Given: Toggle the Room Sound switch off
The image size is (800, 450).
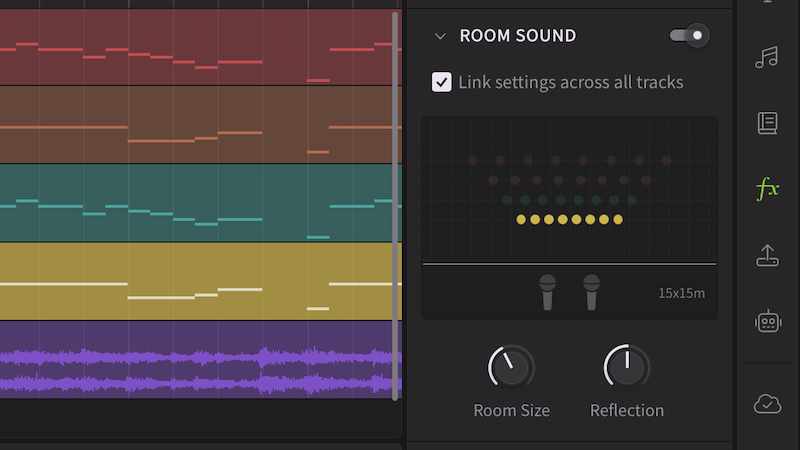Looking at the screenshot, I should pos(689,36).
